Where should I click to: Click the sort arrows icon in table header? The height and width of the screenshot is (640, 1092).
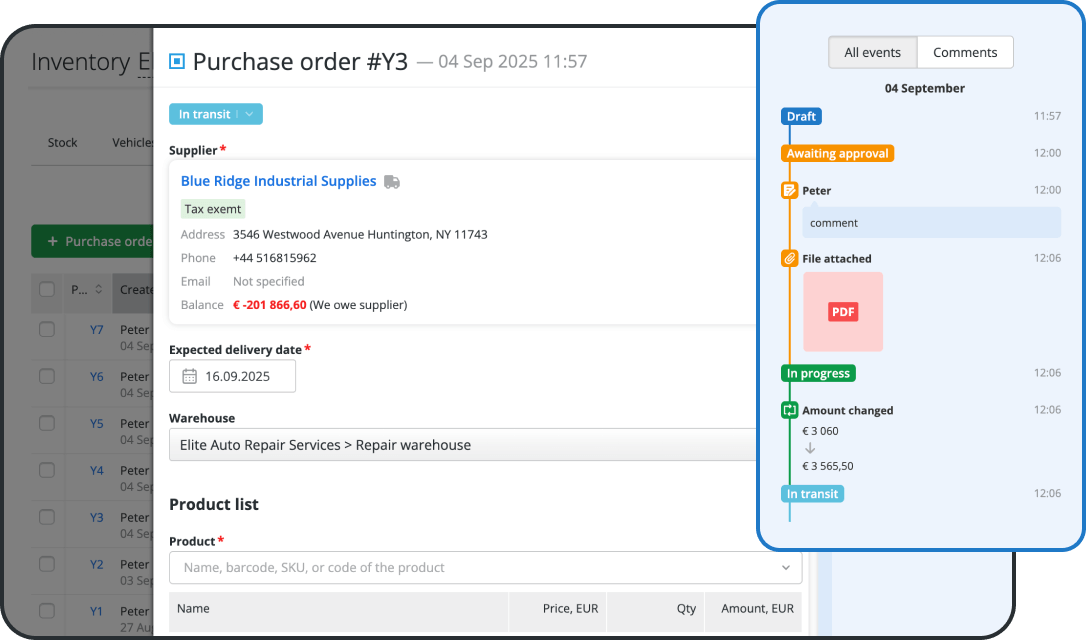pos(98,290)
